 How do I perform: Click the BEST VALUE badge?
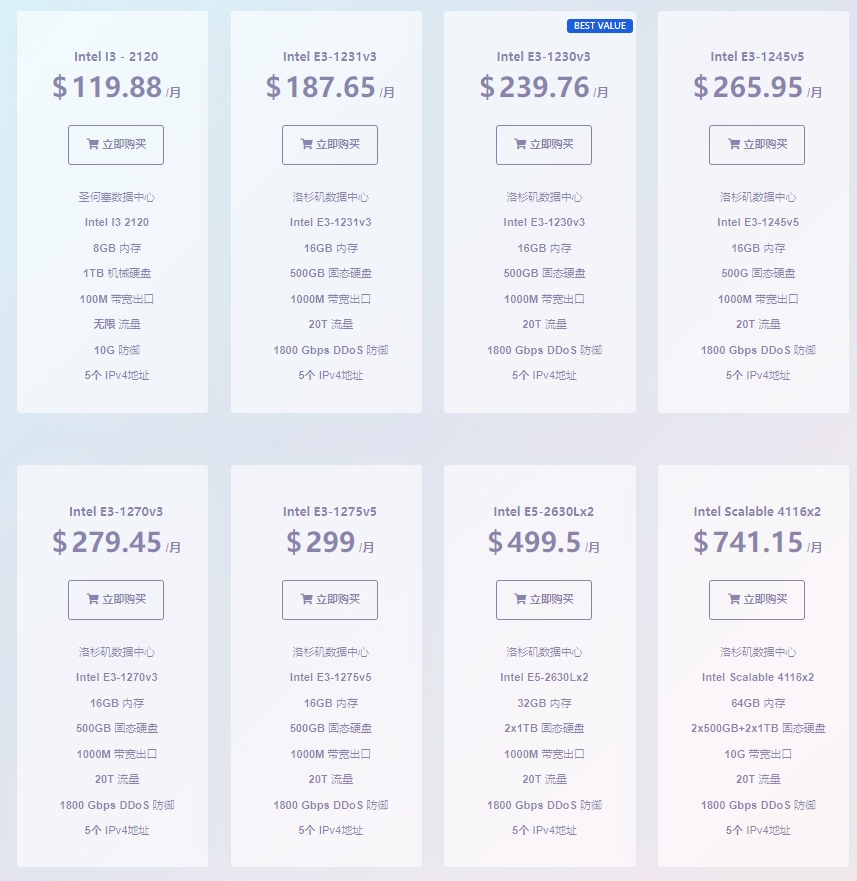click(600, 26)
